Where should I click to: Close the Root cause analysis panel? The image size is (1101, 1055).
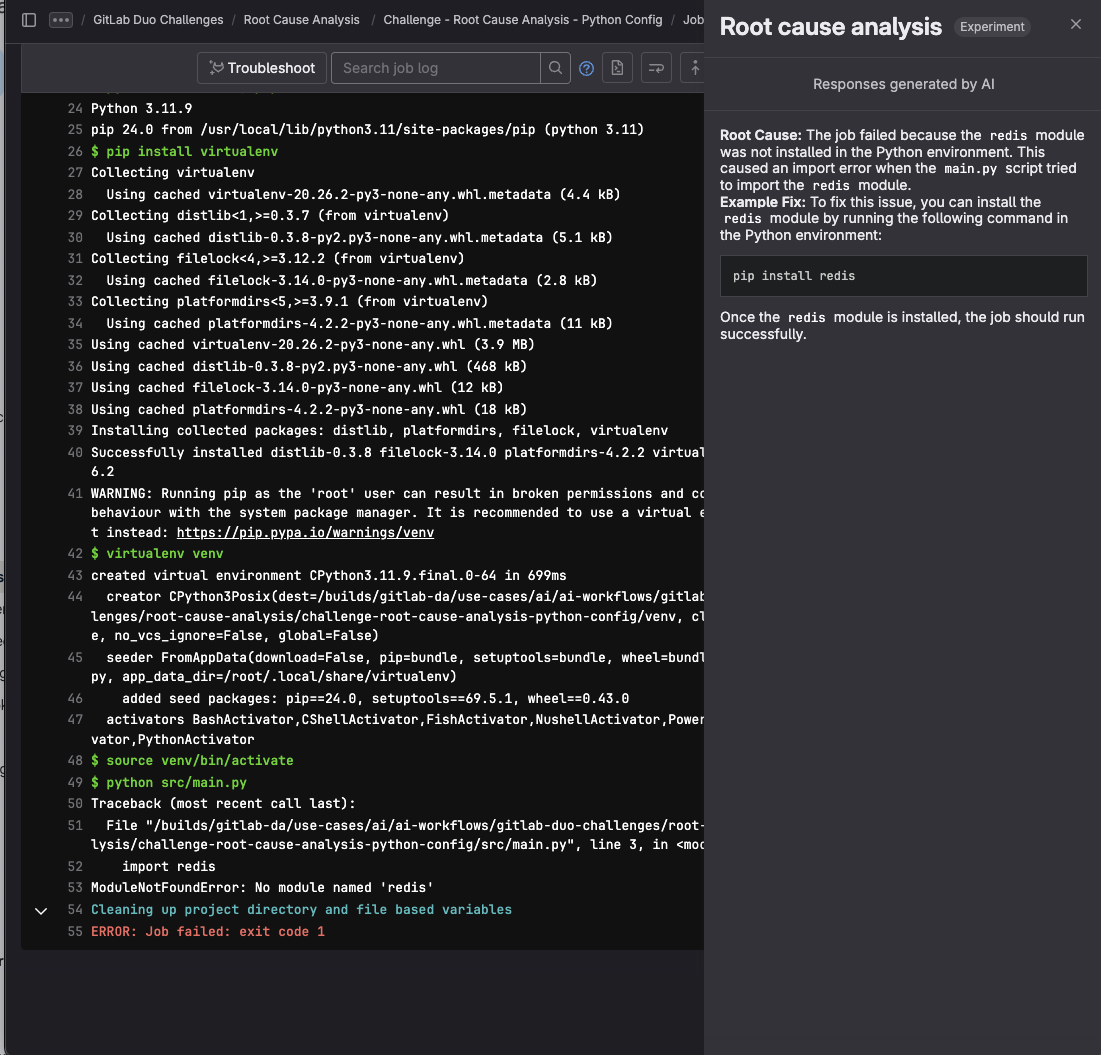1075,25
